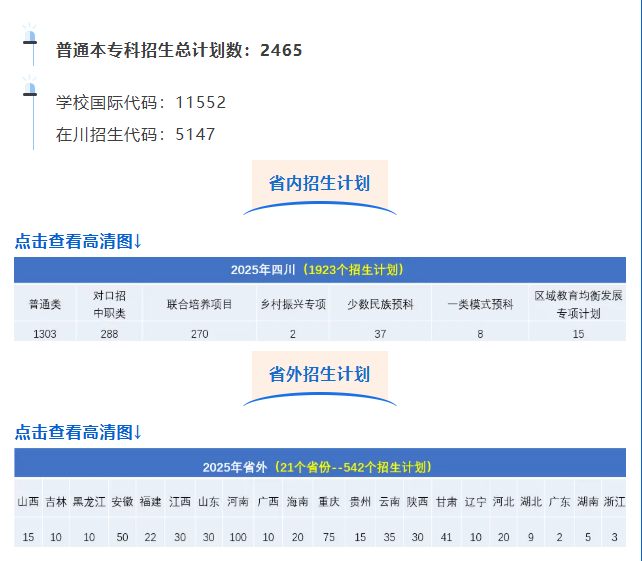Image resolution: width=642 pixels, height=561 pixels.
Task: Select the 广东 province header
Action: [559, 502]
